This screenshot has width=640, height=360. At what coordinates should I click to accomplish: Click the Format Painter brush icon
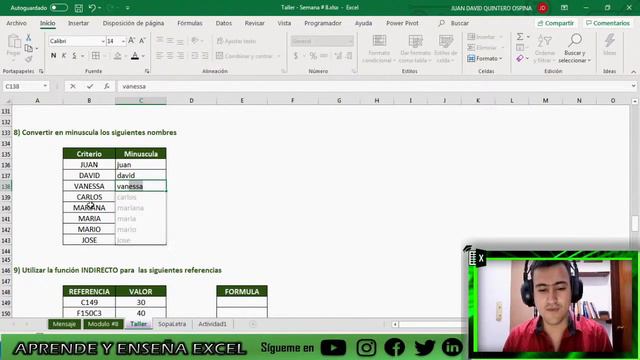tap(29, 60)
